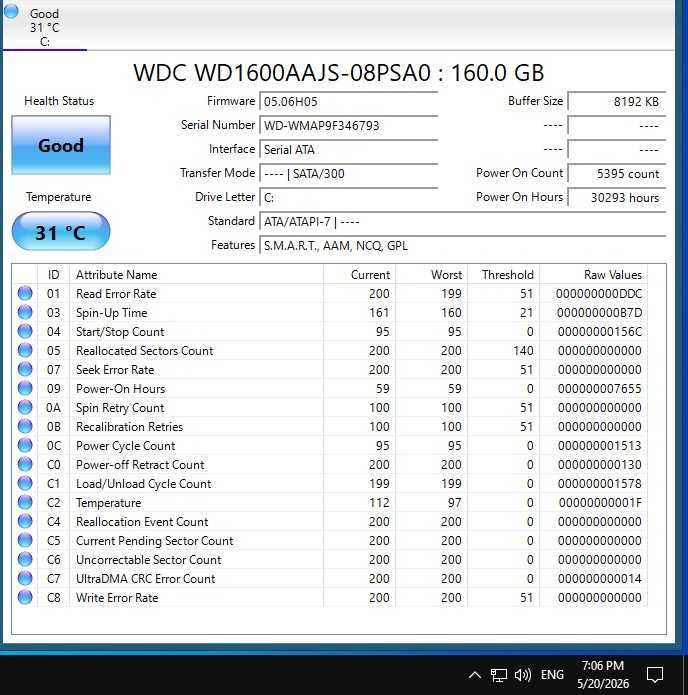
Task: Click the Attribute Name column header
Action: (x=196, y=274)
